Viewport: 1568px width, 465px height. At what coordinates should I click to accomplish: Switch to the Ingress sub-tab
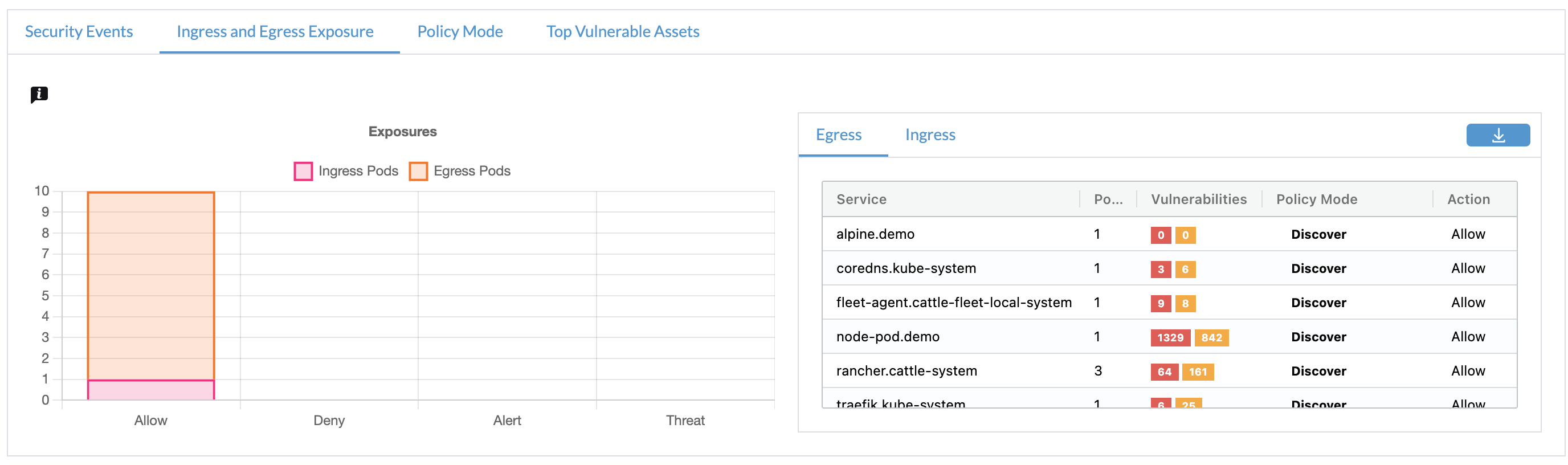point(929,134)
